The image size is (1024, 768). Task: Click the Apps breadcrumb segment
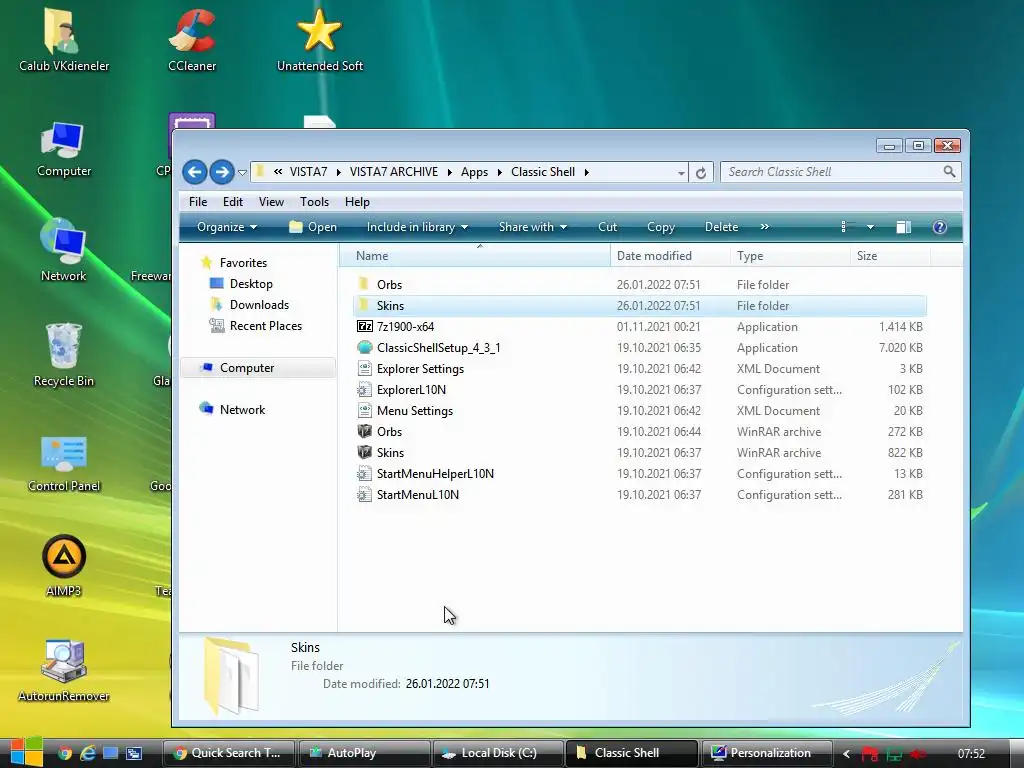click(474, 172)
